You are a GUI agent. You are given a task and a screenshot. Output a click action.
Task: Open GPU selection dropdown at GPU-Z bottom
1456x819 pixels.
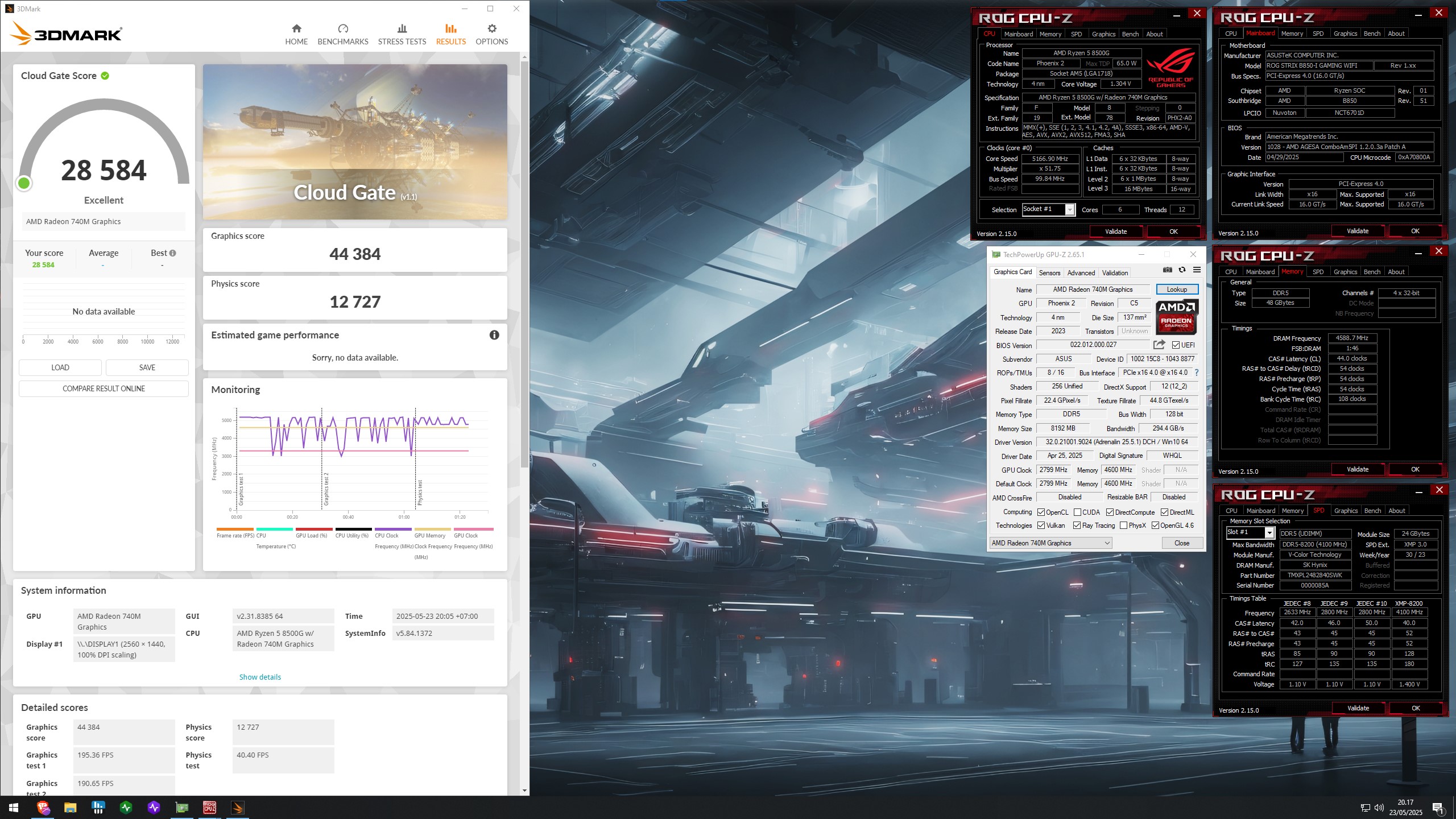[1051, 543]
